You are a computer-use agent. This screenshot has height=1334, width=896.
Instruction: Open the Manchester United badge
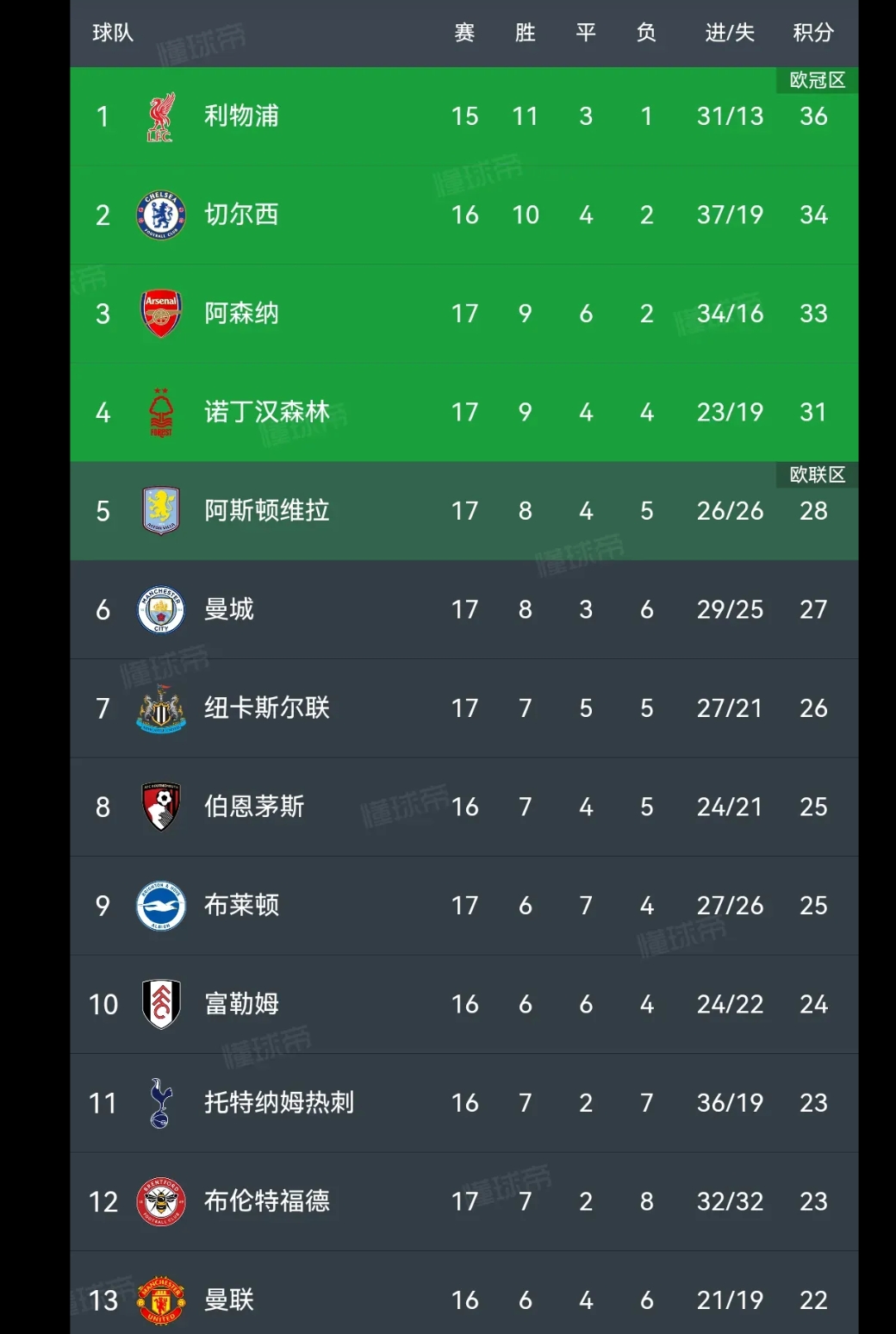click(x=161, y=1300)
